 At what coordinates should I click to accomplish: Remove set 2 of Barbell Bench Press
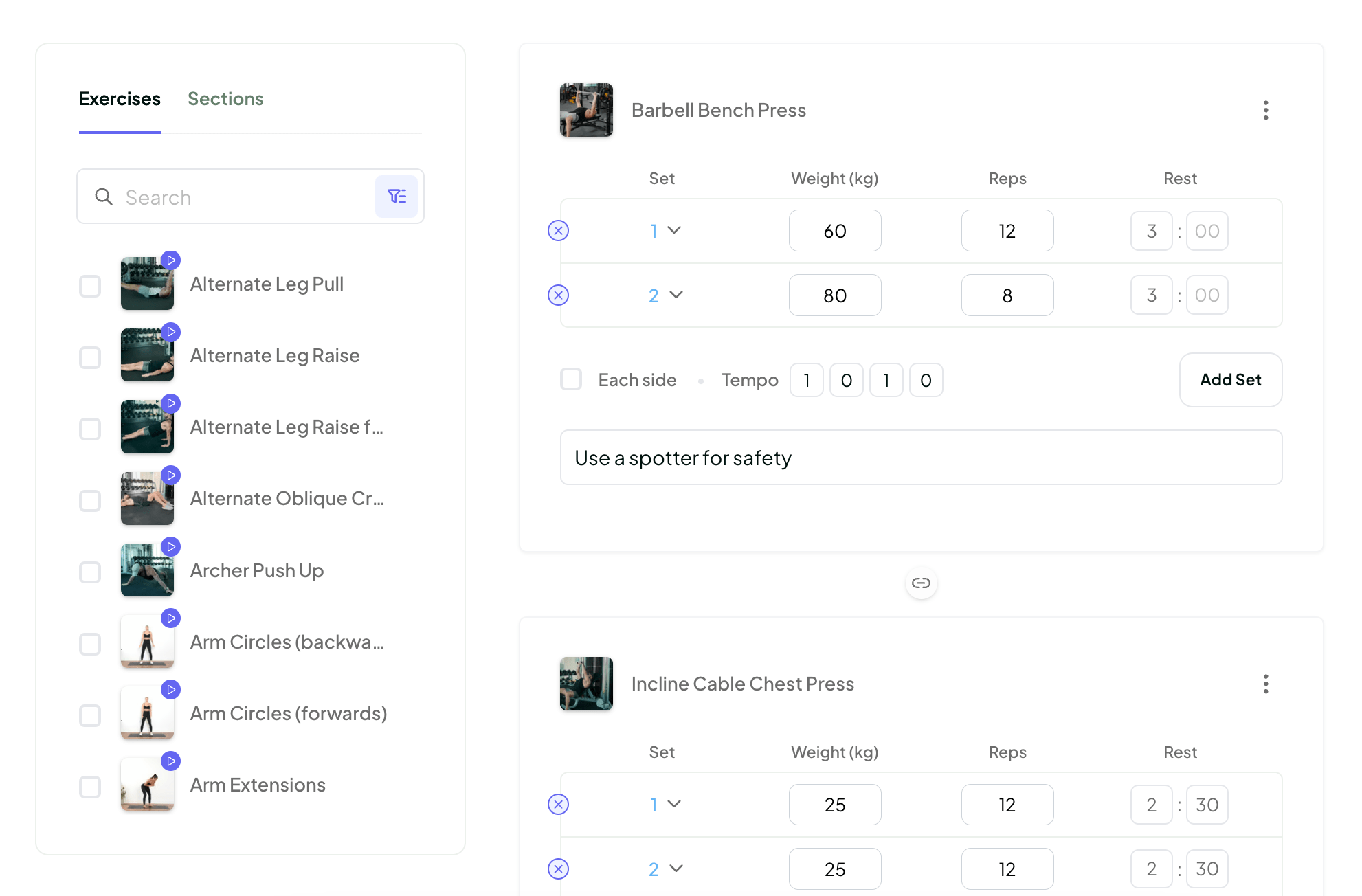click(x=558, y=295)
